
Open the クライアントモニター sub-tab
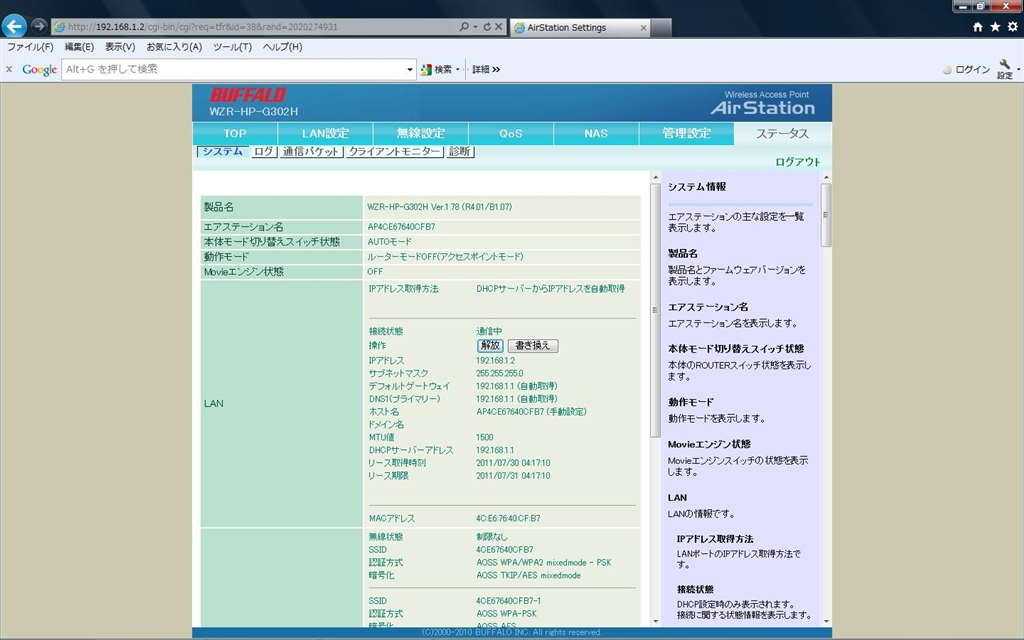[394, 152]
